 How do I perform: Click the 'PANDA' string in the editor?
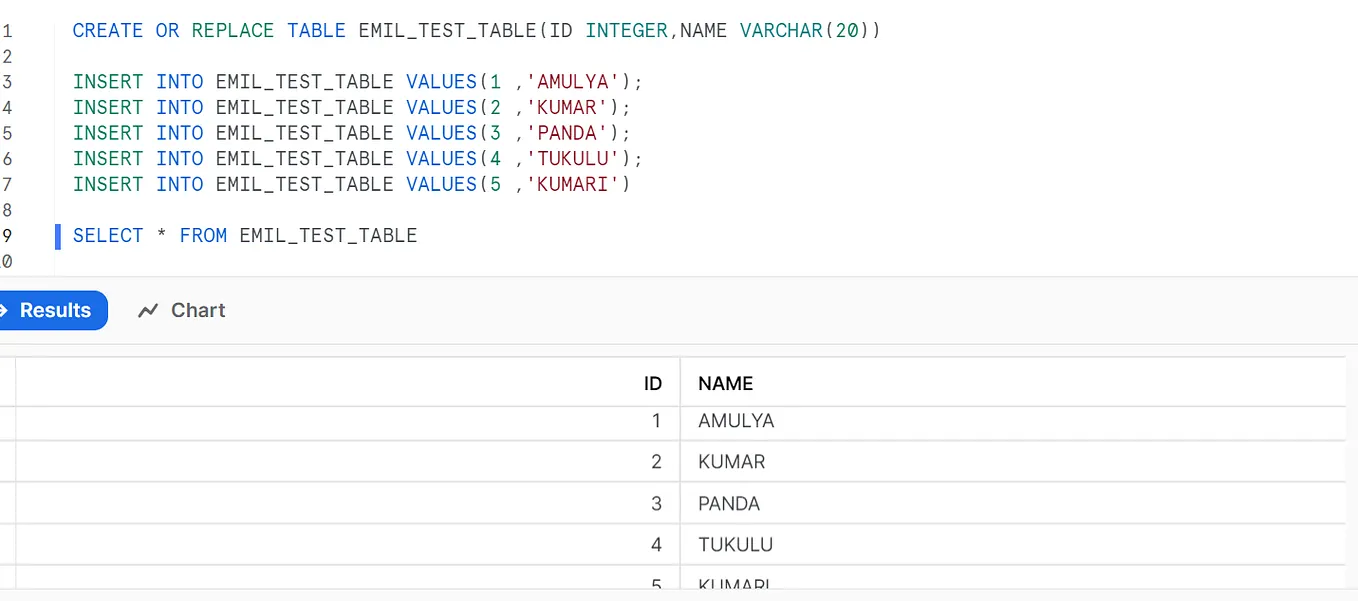(567, 133)
